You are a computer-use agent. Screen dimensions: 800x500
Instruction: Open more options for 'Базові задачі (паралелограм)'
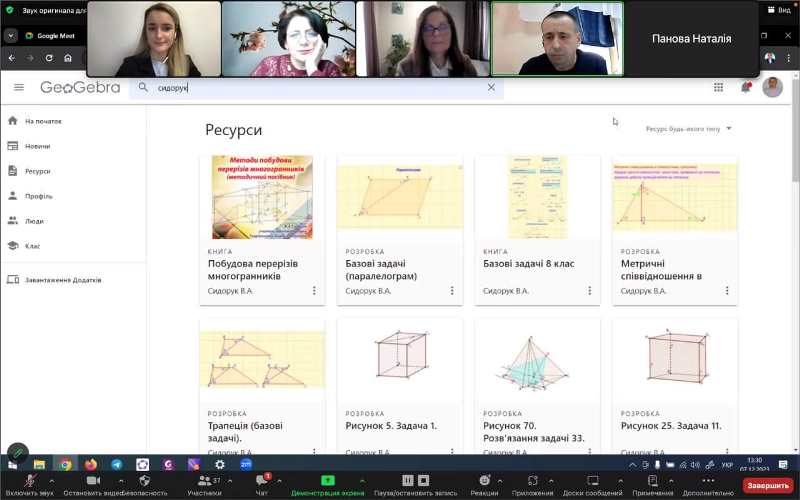coord(452,290)
